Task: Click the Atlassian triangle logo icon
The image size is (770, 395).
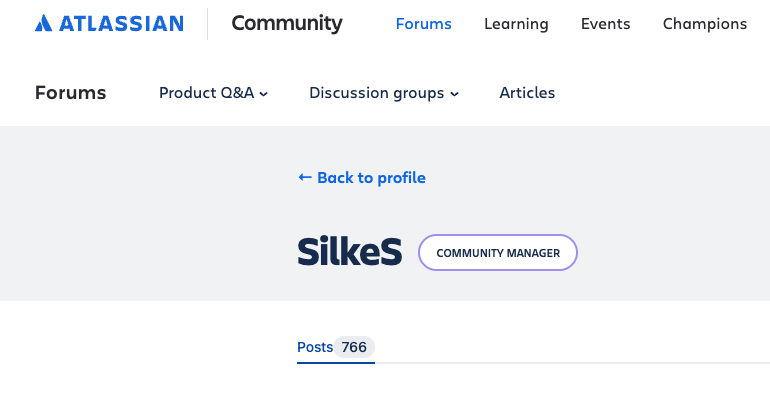Action: (43, 23)
